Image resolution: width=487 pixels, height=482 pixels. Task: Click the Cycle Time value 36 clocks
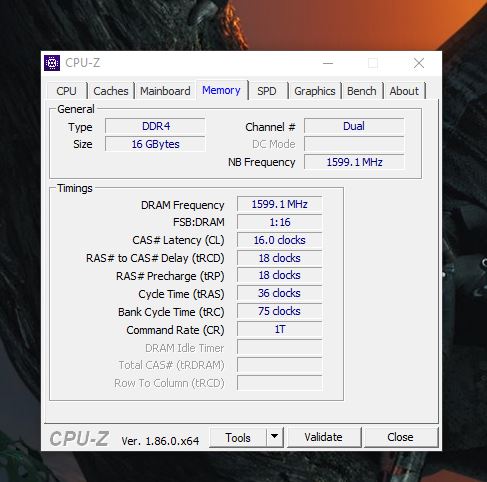click(x=280, y=293)
